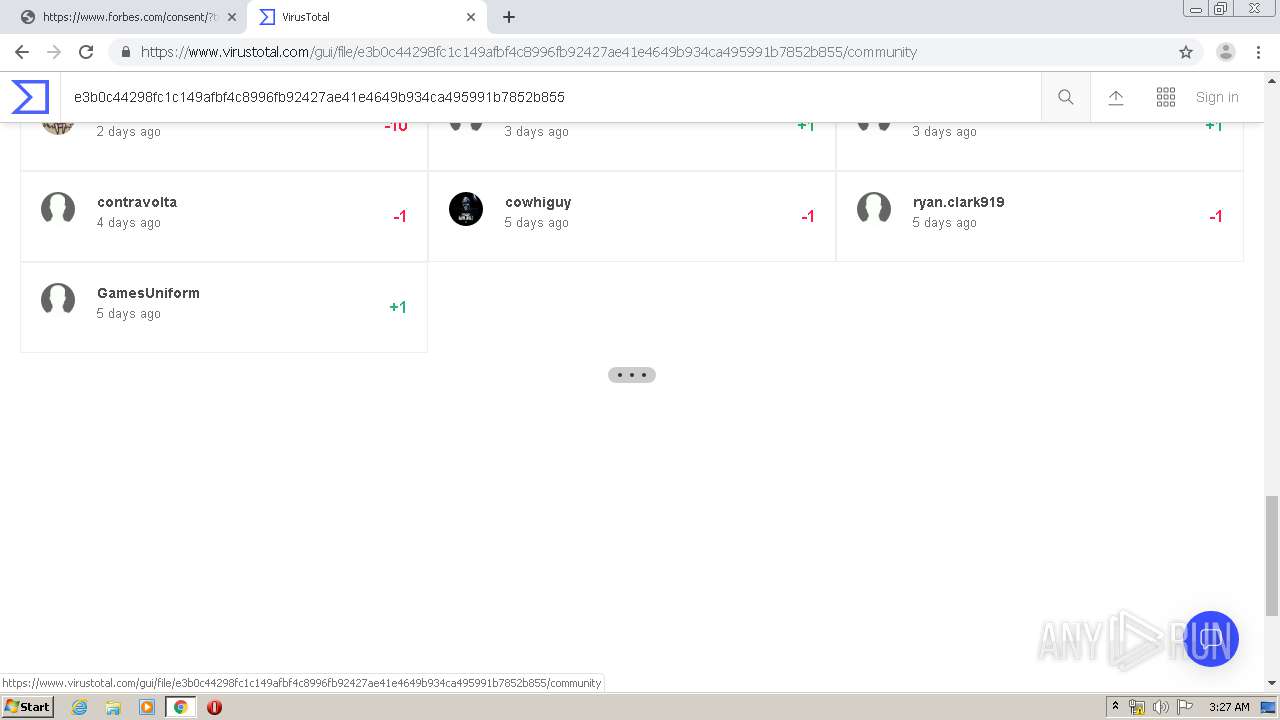Close the VirusTotal tab
This screenshot has width=1280, height=720.
pyautogui.click(x=471, y=17)
